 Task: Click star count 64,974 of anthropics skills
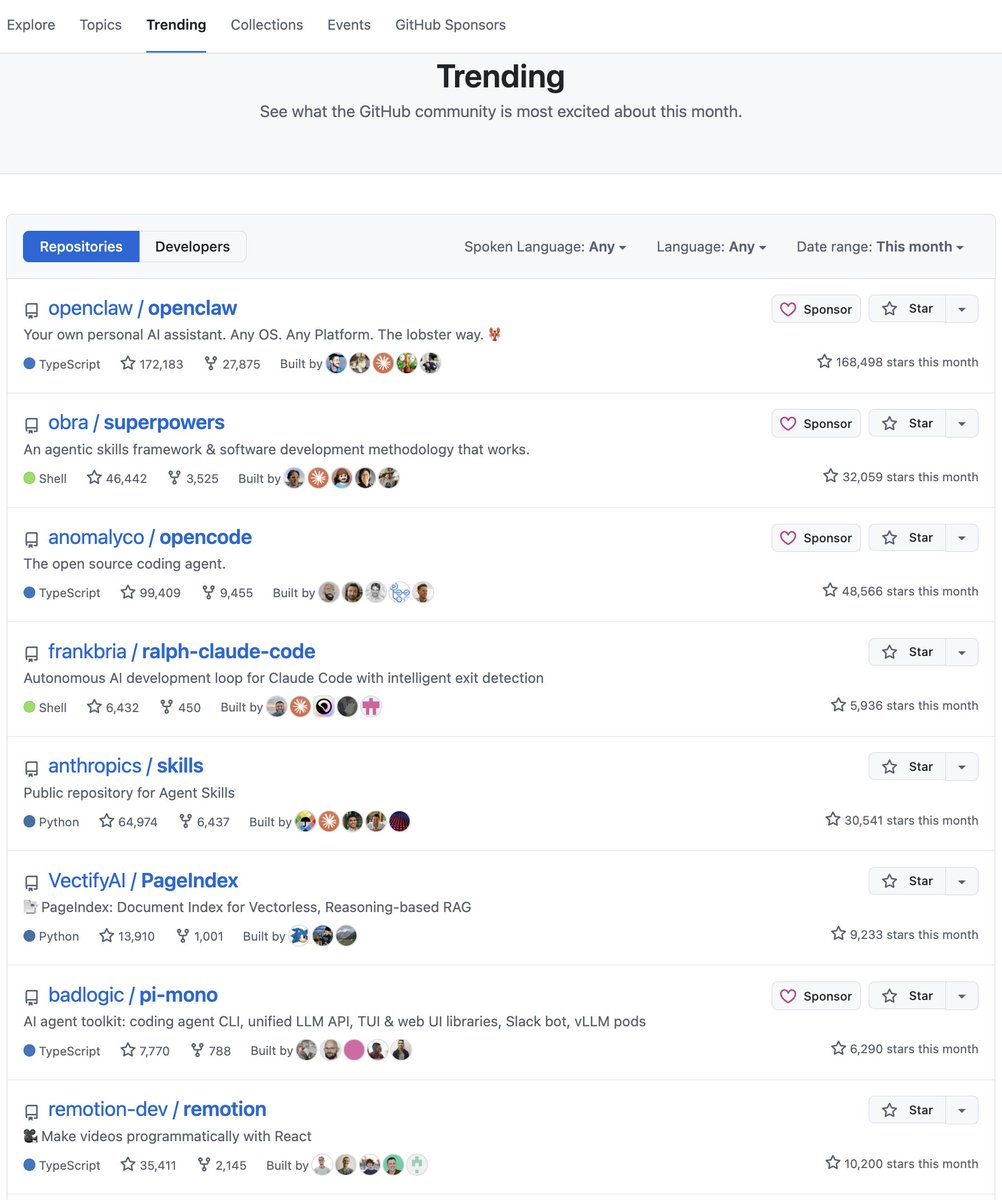pyautogui.click(x=128, y=822)
